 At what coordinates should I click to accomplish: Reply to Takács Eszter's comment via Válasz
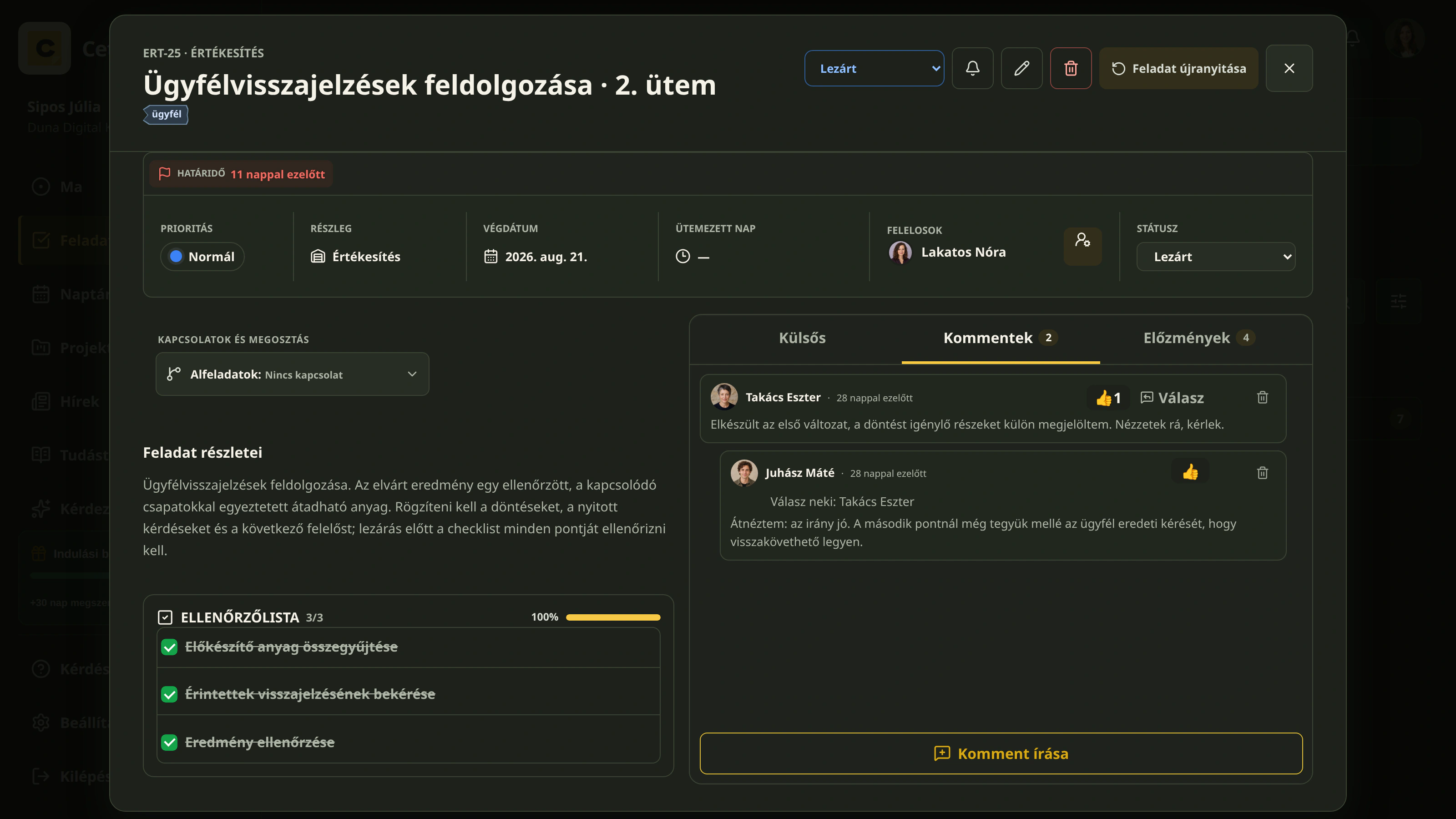point(1172,398)
